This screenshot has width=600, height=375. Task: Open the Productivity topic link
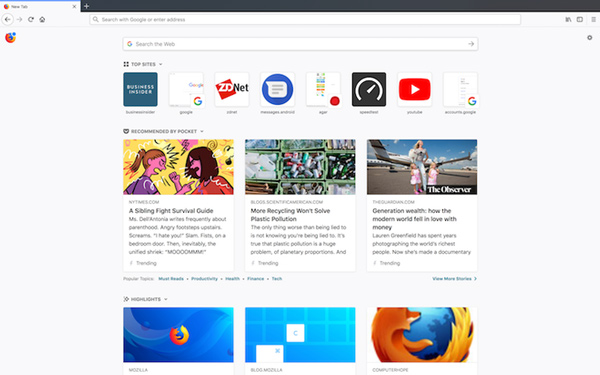[x=204, y=279]
